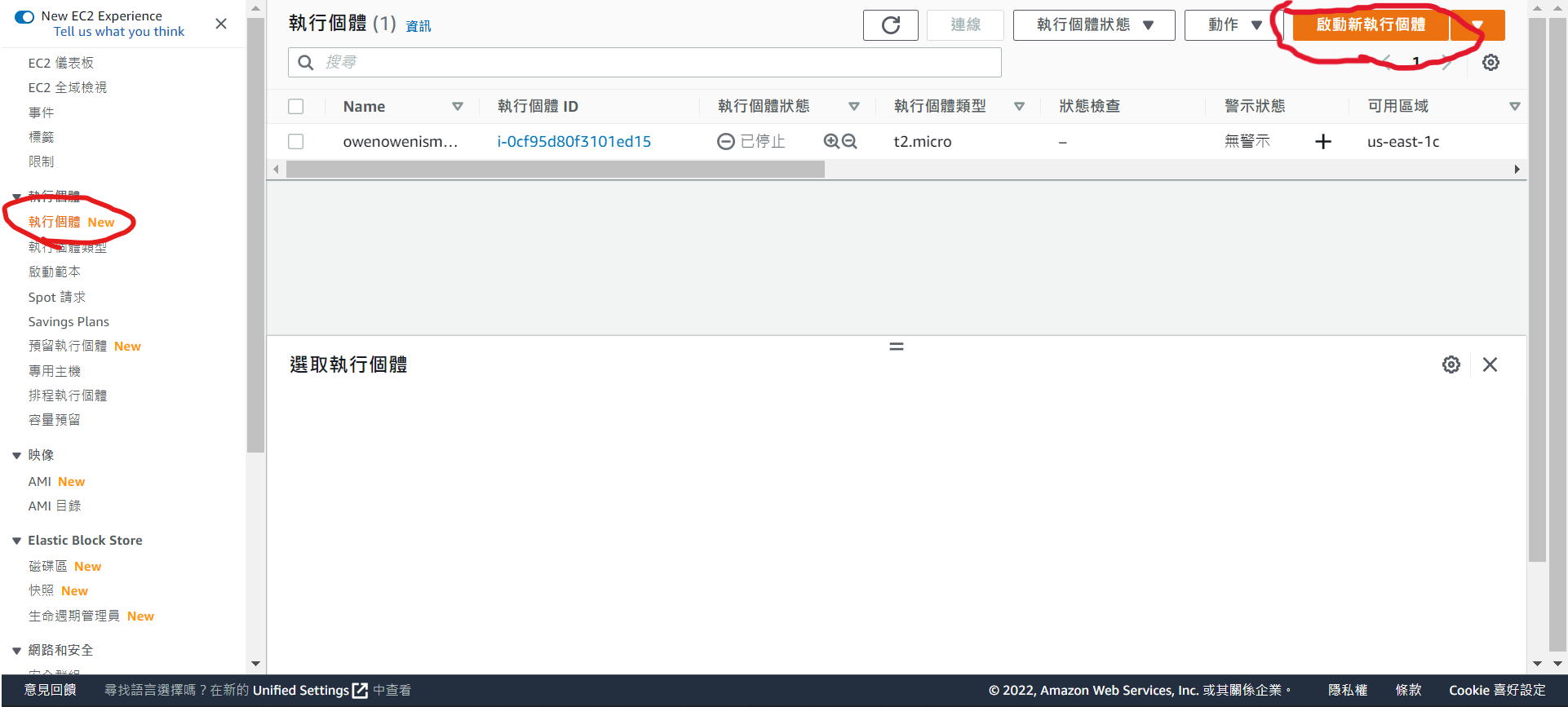Open the 動作 actions dropdown

(x=1234, y=25)
